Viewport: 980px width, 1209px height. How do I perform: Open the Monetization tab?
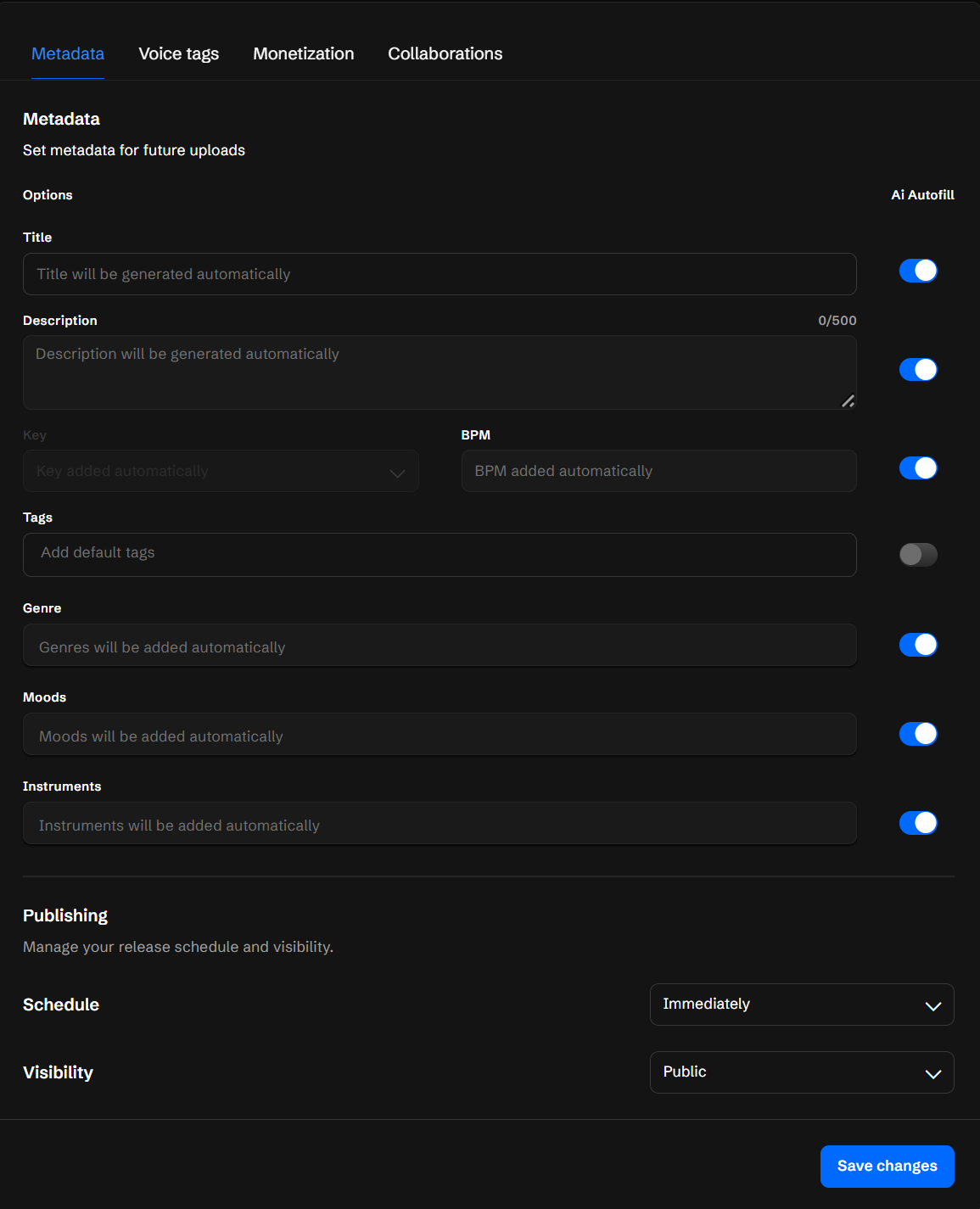click(x=304, y=54)
